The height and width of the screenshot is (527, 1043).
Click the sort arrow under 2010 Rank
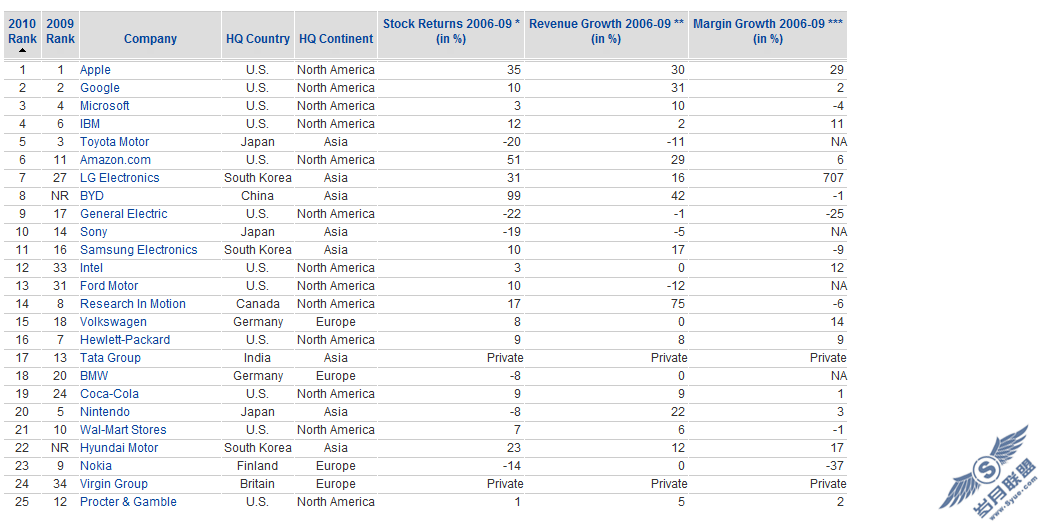(x=22, y=51)
